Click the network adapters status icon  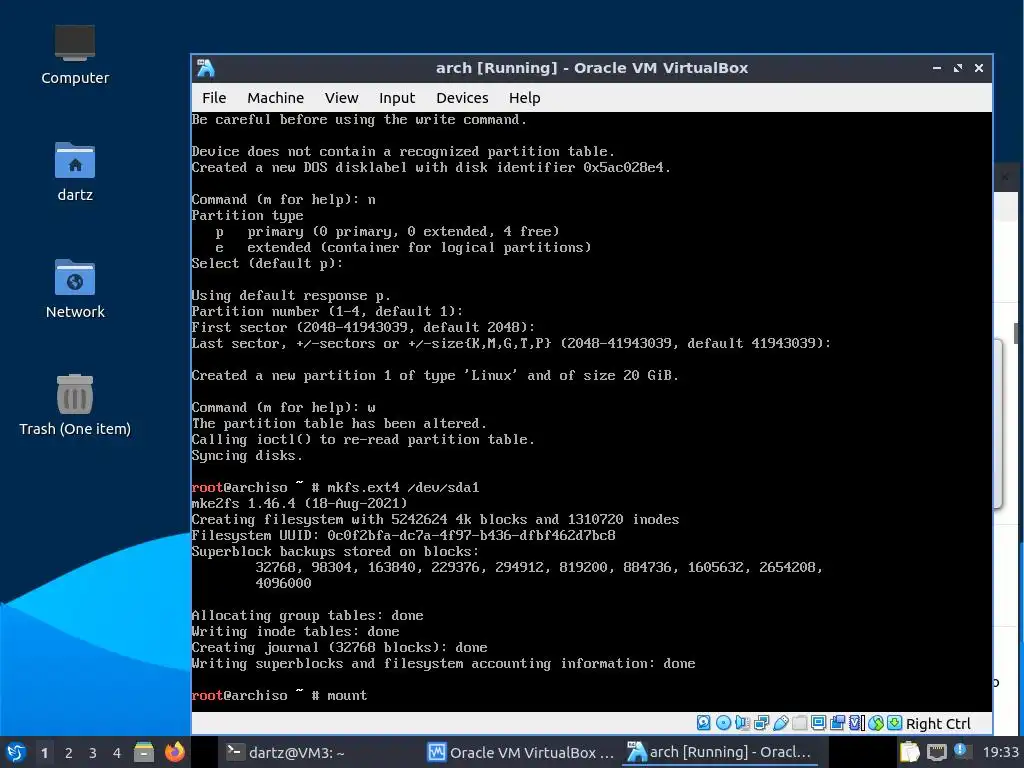pyautogui.click(x=761, y=723)
